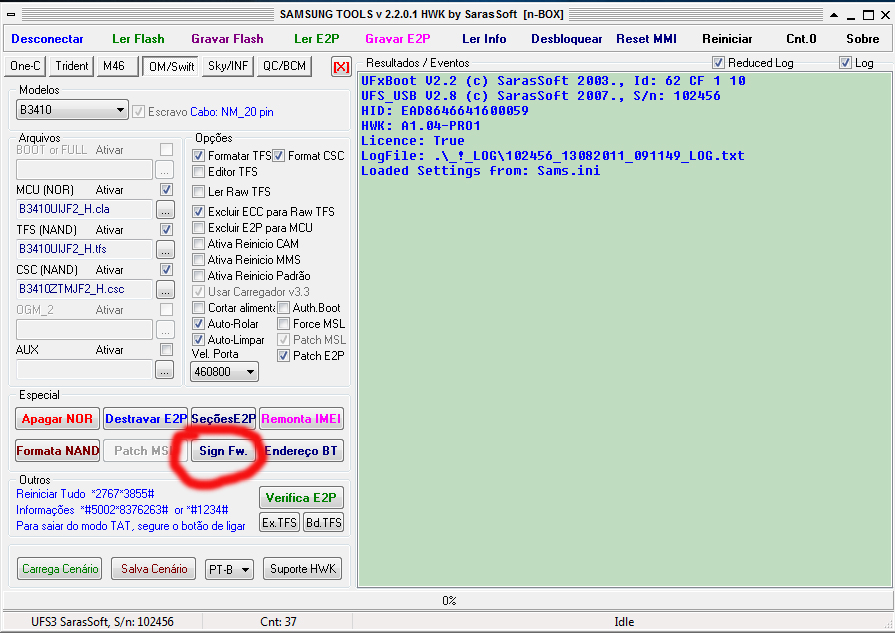Toggle CSC (NAND) Ativar checkbox
The image size is (895, 633).
coord(166,269)
